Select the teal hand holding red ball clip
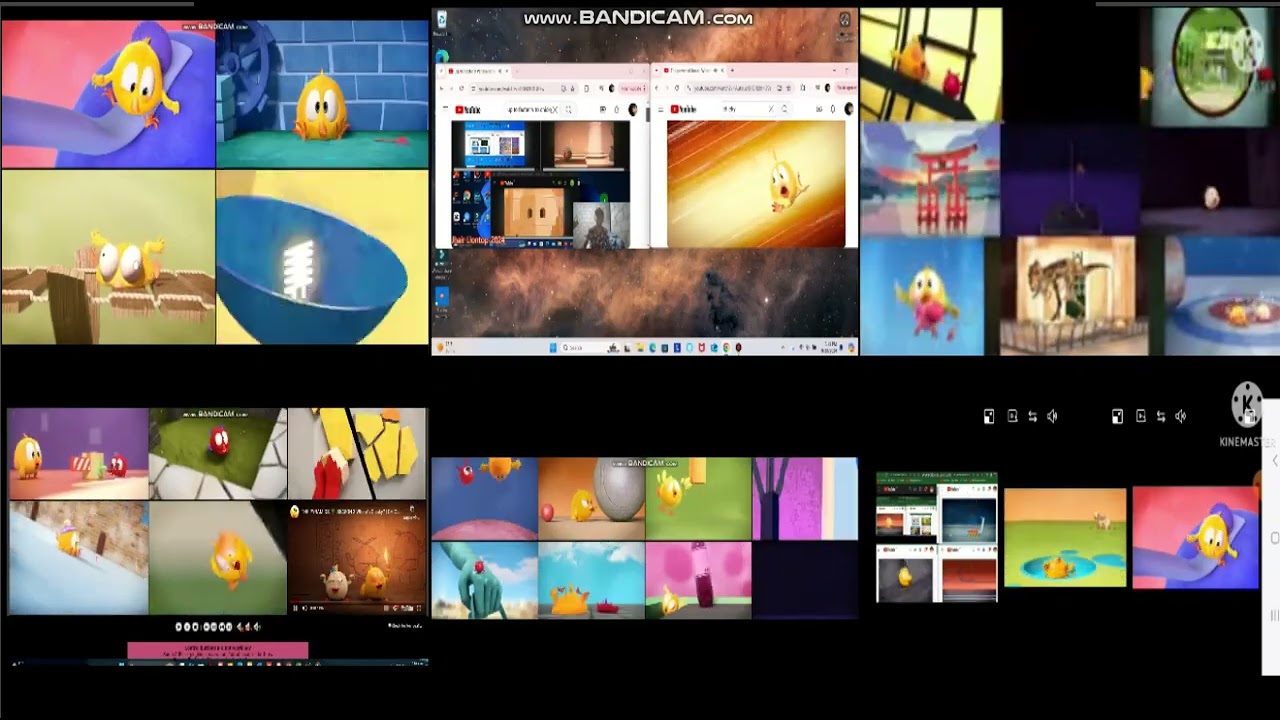 (484, 580)
